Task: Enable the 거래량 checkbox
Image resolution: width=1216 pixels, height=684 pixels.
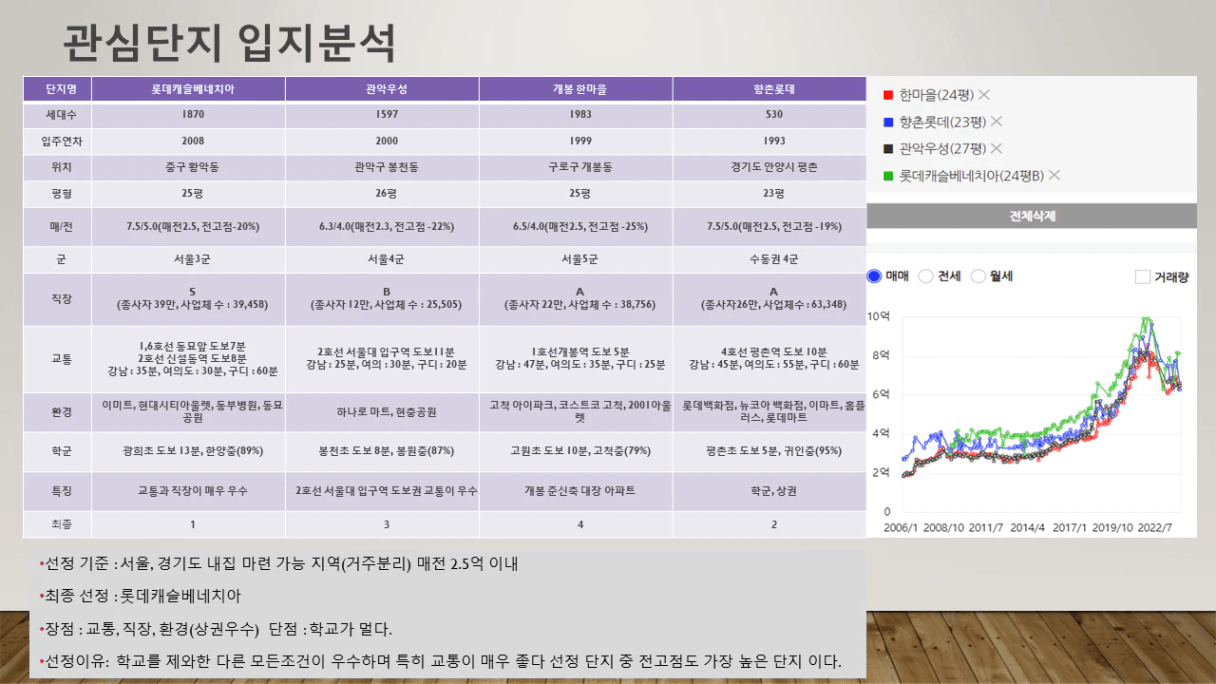Action: tap(1143, 277)
